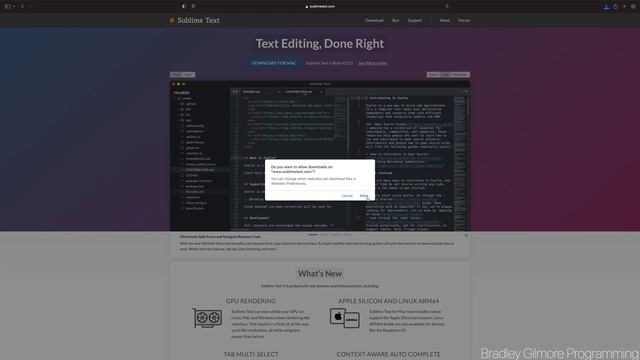The height and width of the screenshot is (360, 640).
Task: Click the reader icon beside the shield
Action: pyautogui.click(x=193, y=6)
